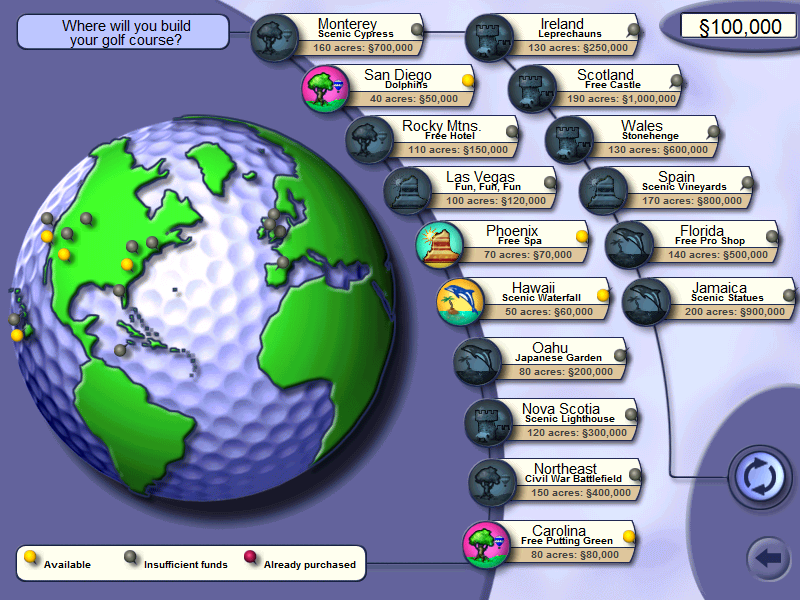Click the Available legend yellow pin
Image resolution: width=800 pixels, height=600 pixels.
30,557
